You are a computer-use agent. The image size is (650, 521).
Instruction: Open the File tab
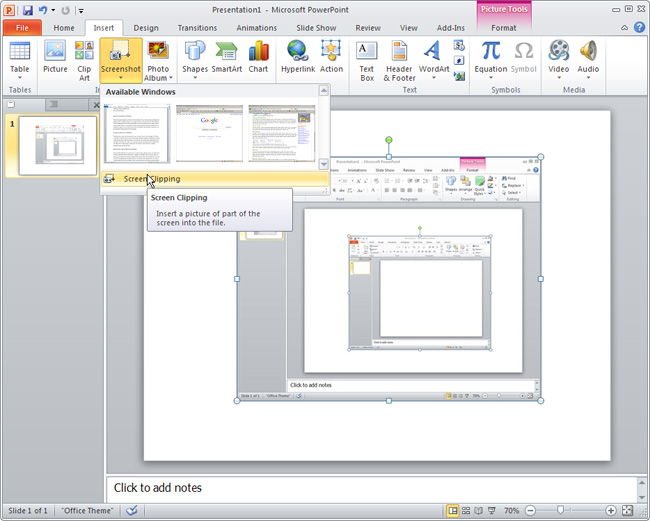click(x=22, y=28)
